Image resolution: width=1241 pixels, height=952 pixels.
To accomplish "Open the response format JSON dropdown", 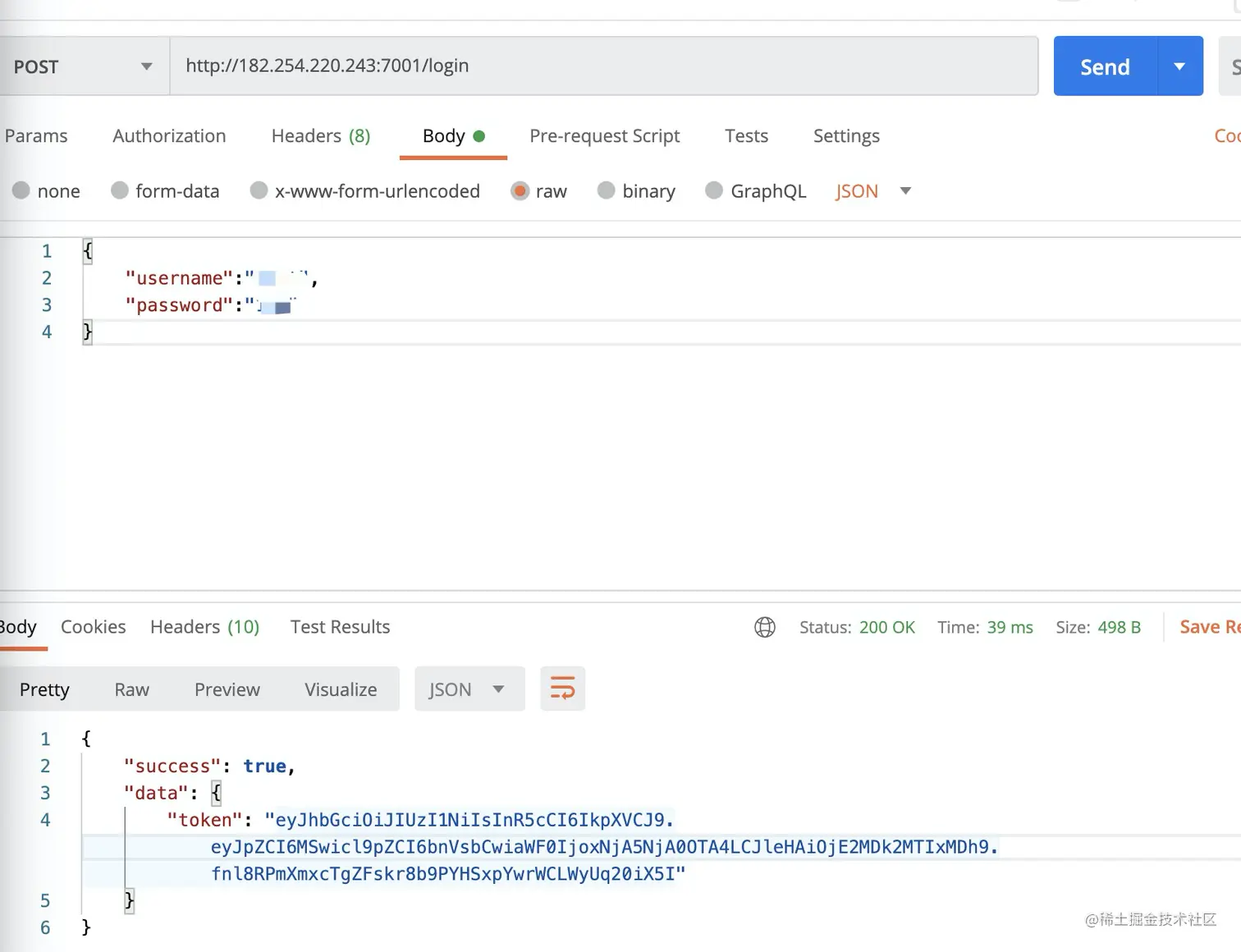I will (x=469, y=689).
